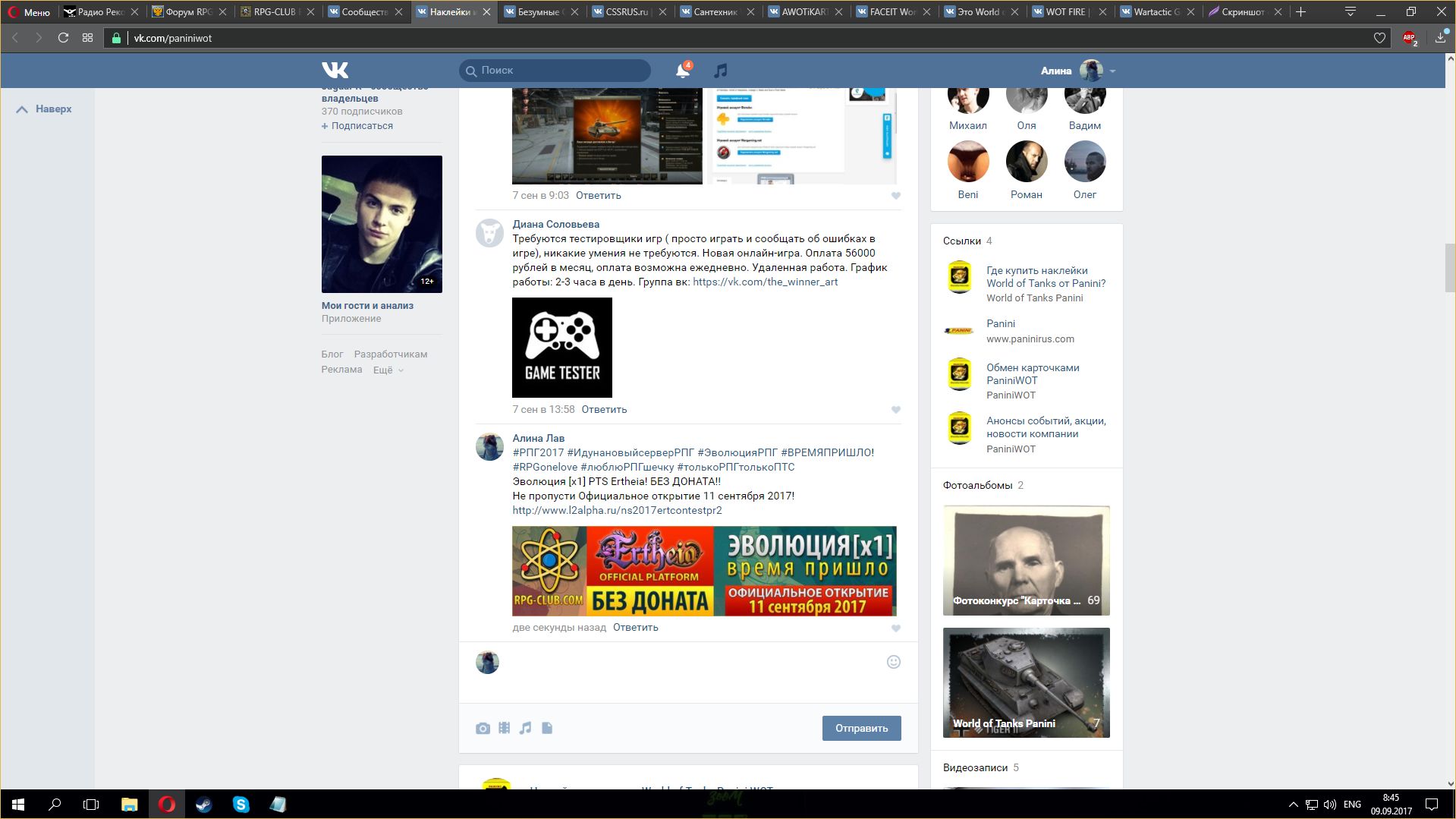Click the Отправить button

pos(861,728)
